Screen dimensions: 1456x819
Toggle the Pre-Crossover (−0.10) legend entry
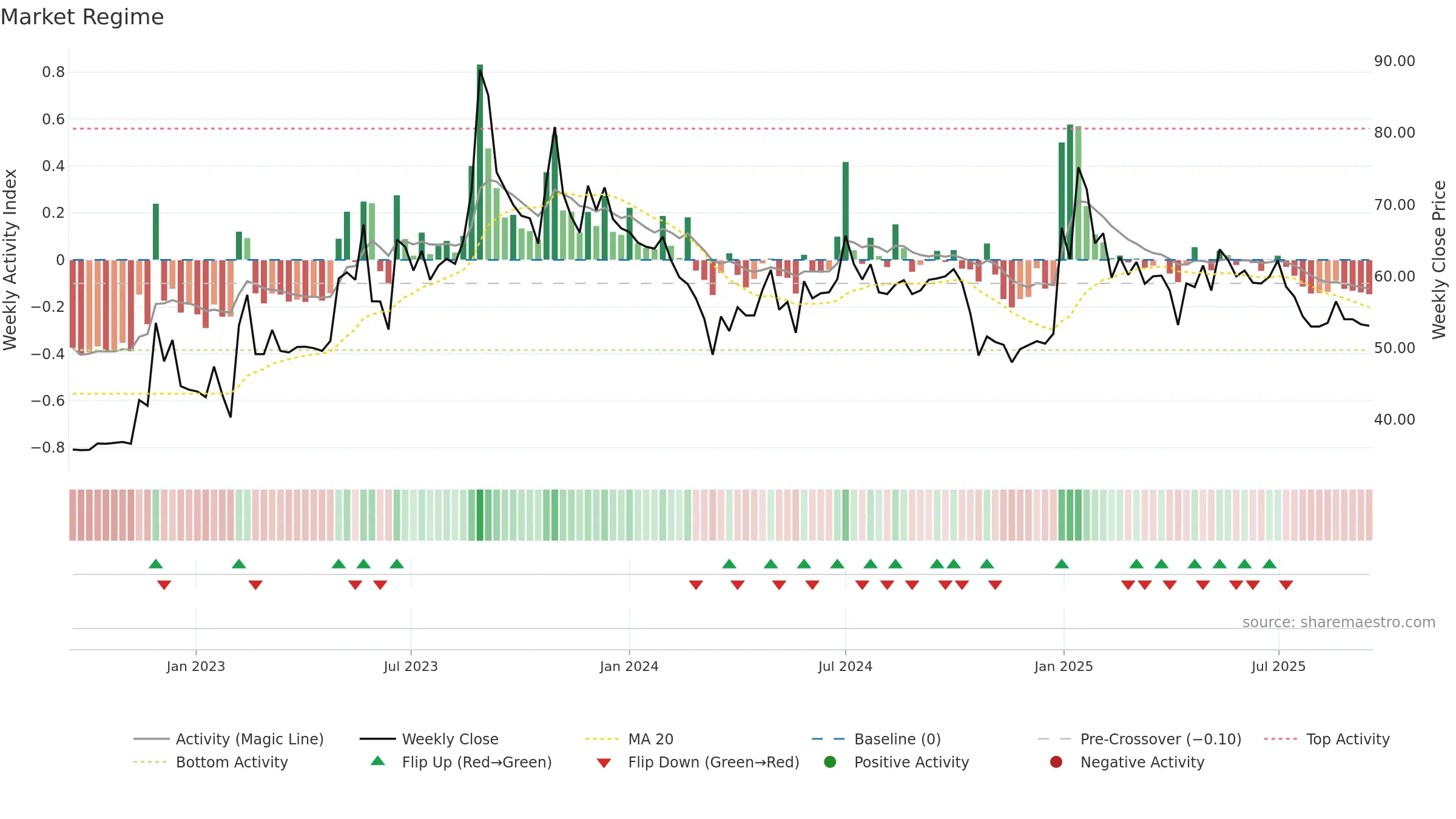tap(1140, 739)
